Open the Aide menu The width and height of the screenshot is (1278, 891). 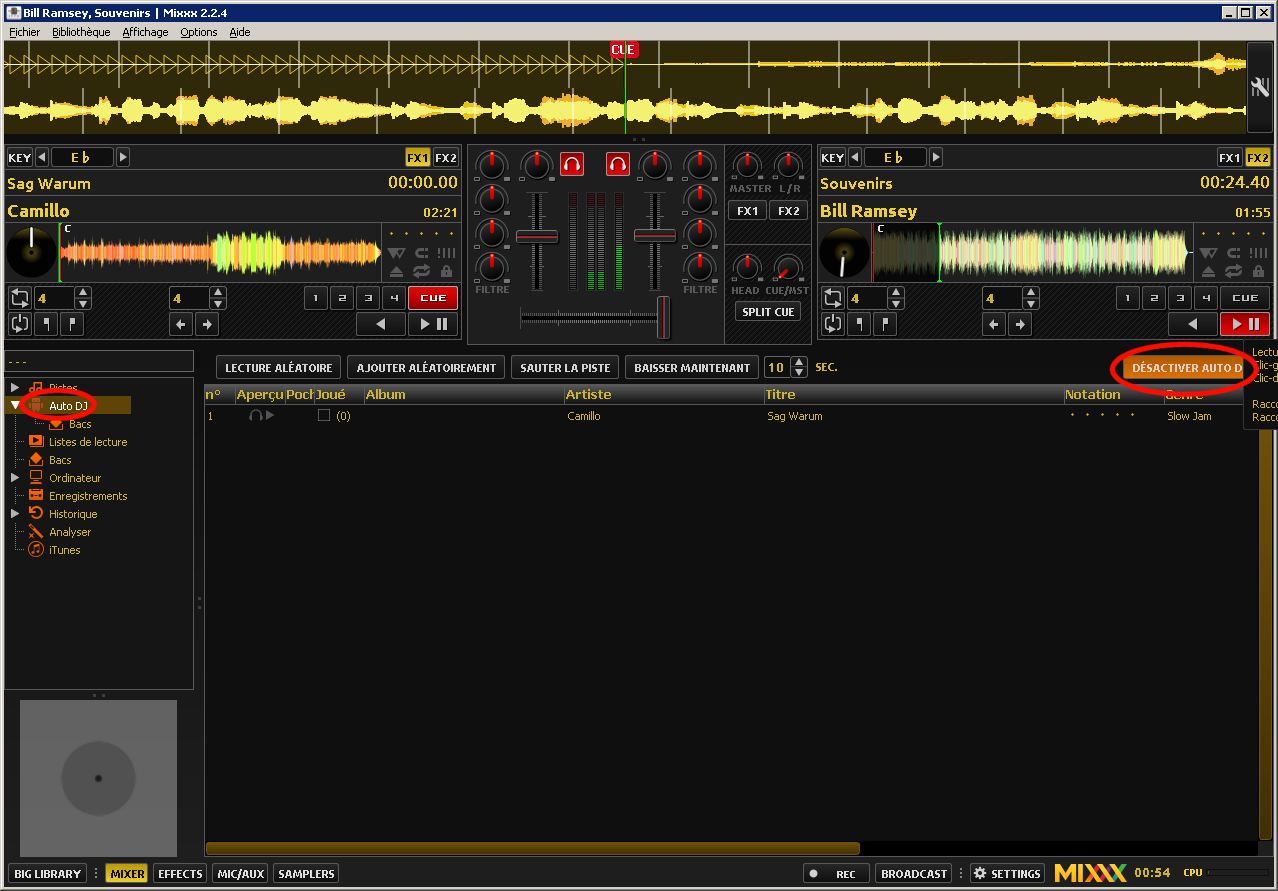point(240,32)
